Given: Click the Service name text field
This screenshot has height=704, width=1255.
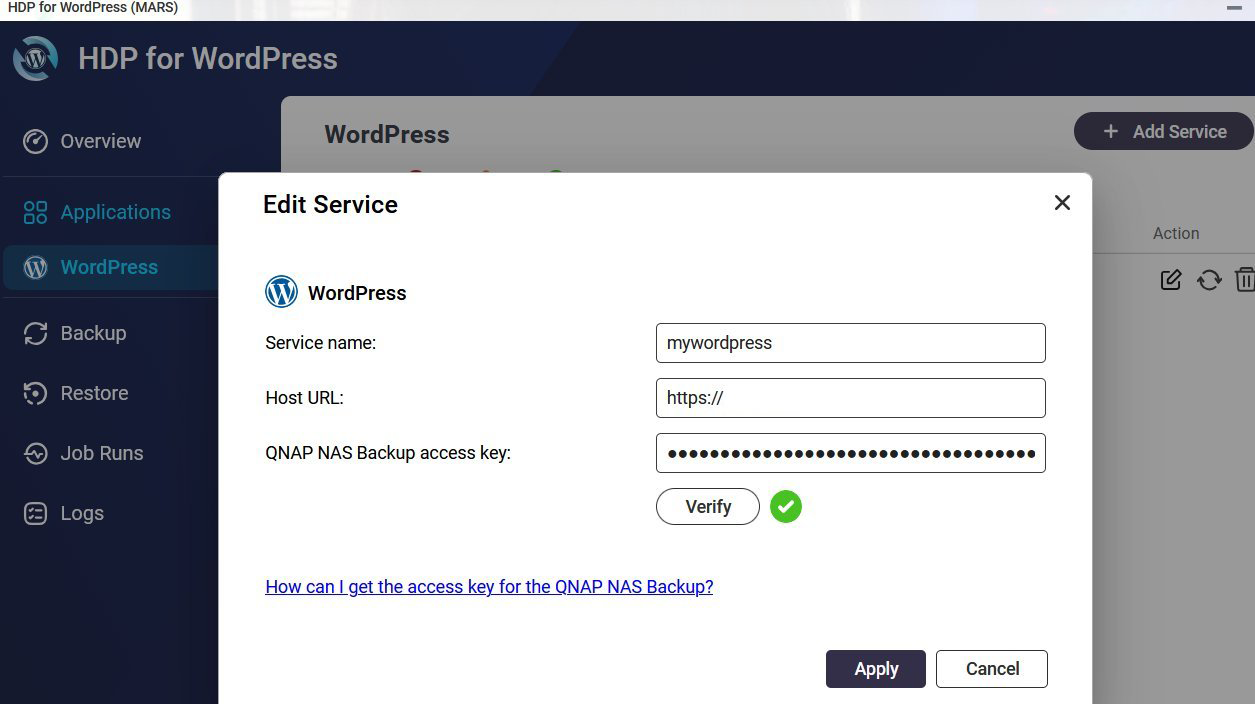Looking at the screenshot, I should click(x=850, y=343).
